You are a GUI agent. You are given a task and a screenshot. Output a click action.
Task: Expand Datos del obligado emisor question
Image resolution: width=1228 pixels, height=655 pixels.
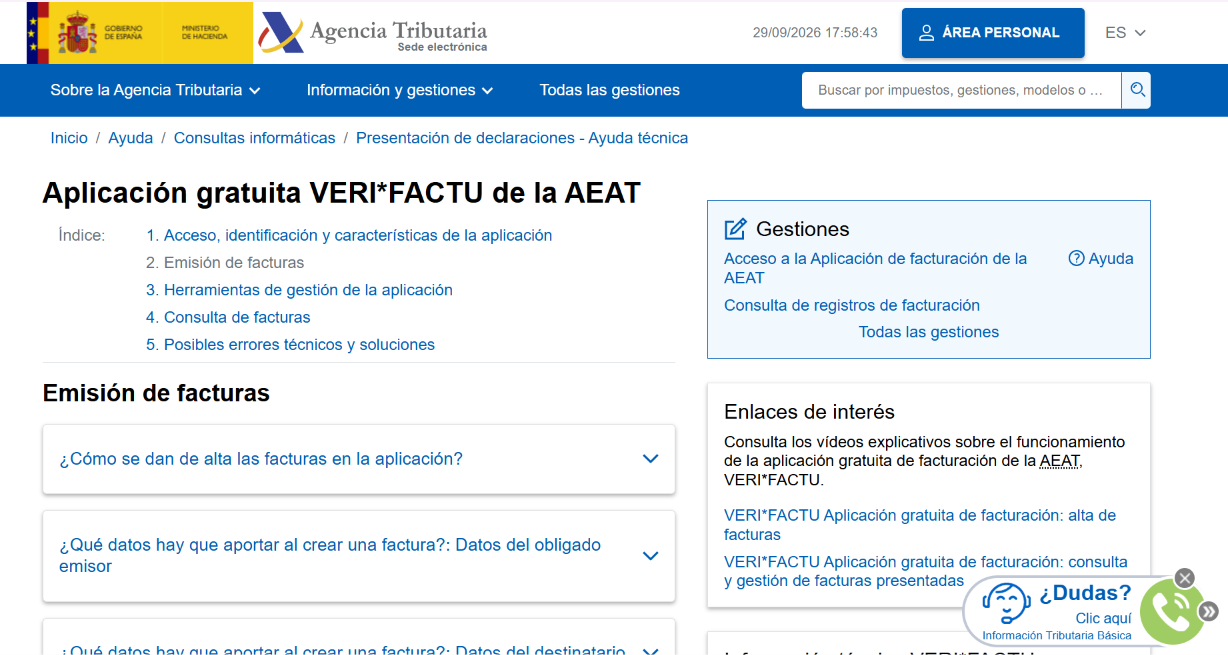[x=359, y=556]
